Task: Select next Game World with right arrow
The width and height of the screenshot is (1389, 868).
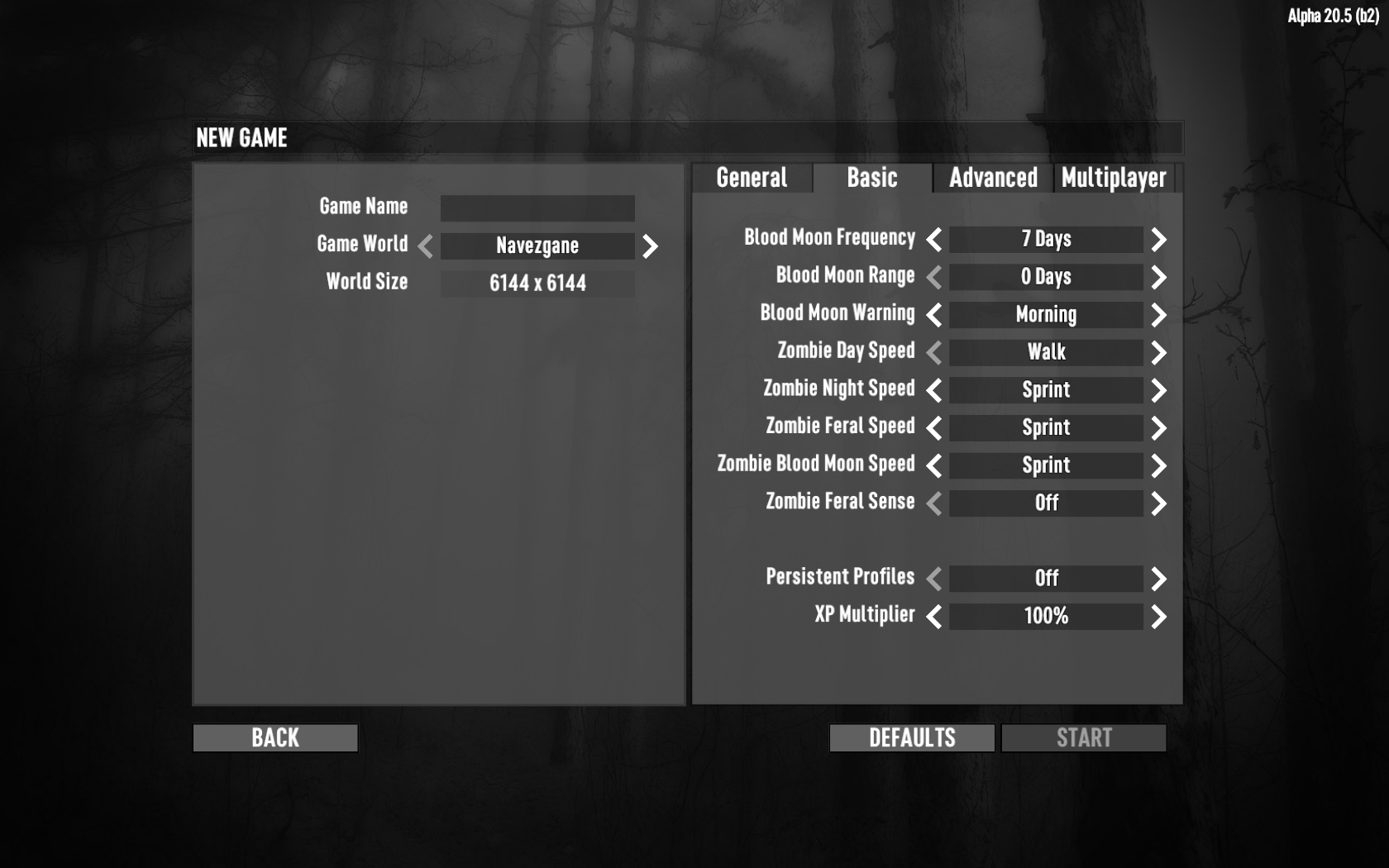Action: [x=651, y=246]
